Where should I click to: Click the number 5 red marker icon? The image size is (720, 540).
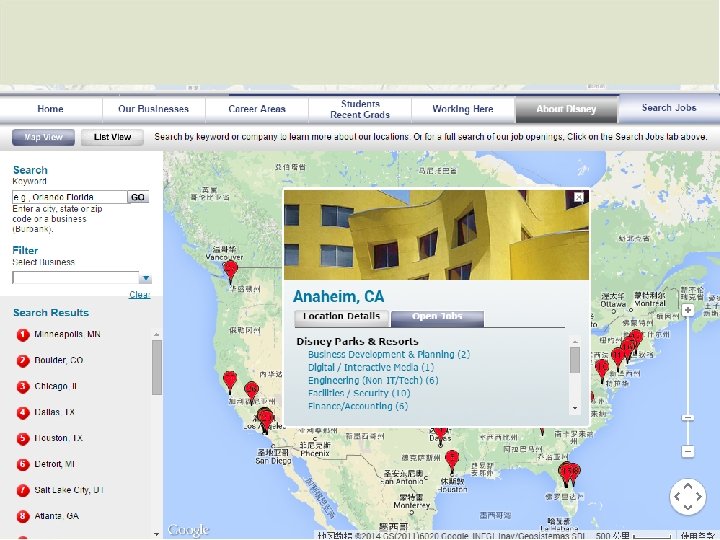(x=23, y=439)
